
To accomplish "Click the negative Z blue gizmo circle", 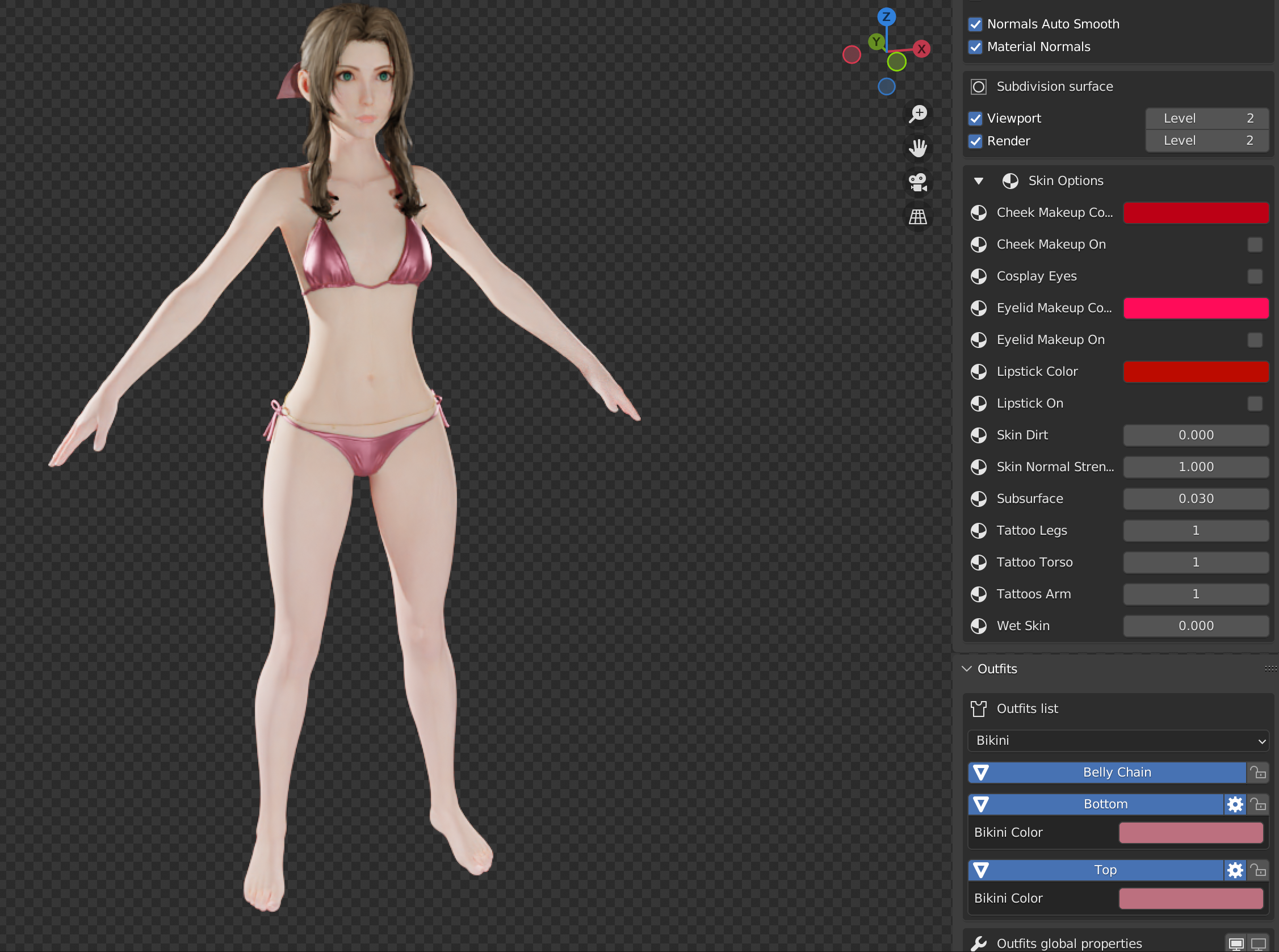I will 886,86.
